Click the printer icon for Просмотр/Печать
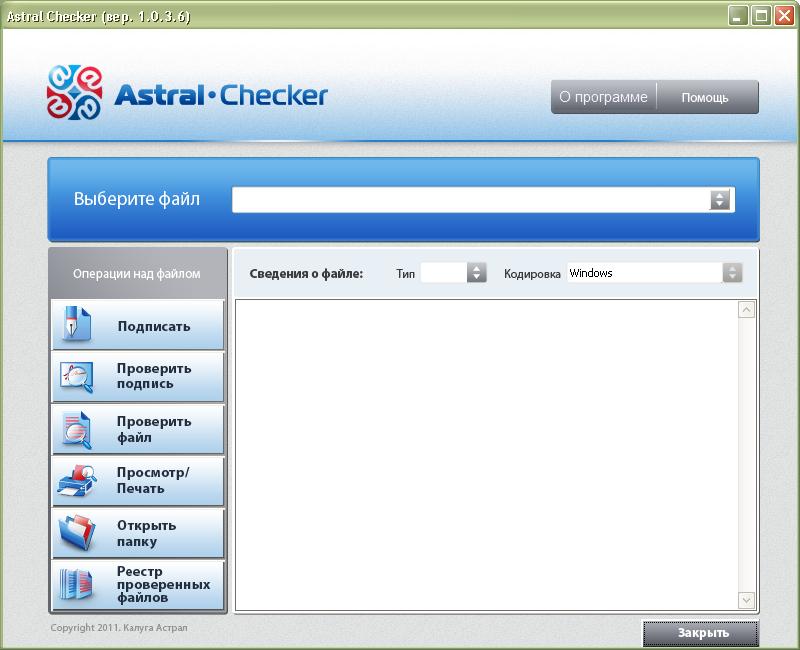 (77, 481)
